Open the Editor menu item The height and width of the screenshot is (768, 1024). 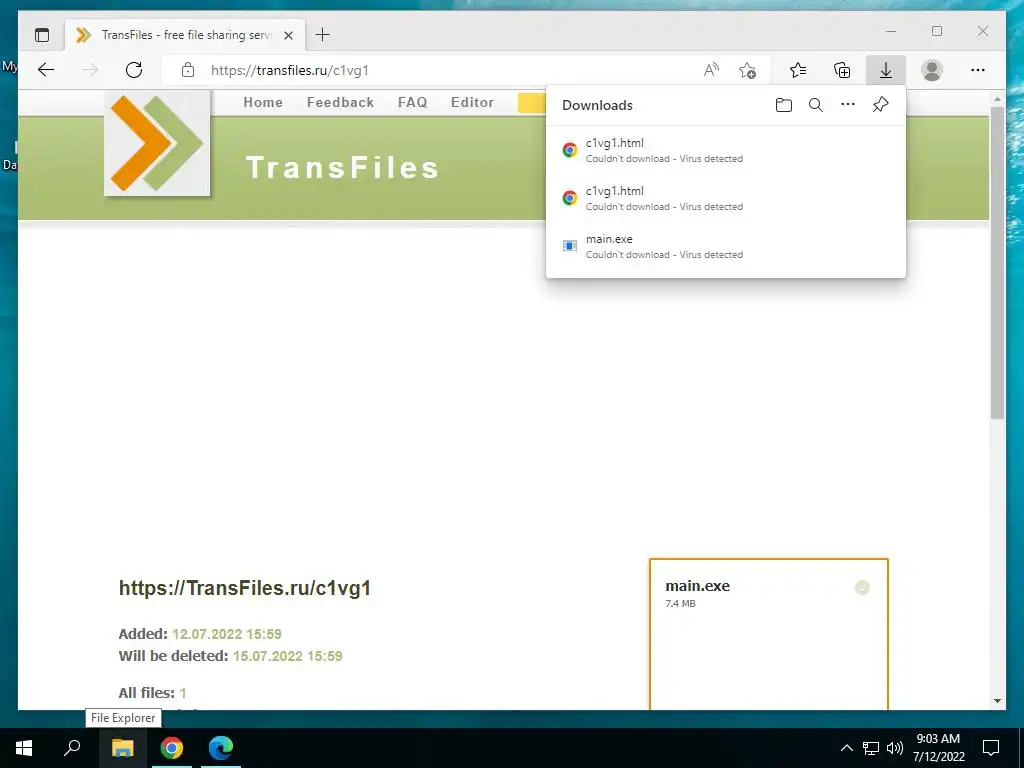(472, 103)
